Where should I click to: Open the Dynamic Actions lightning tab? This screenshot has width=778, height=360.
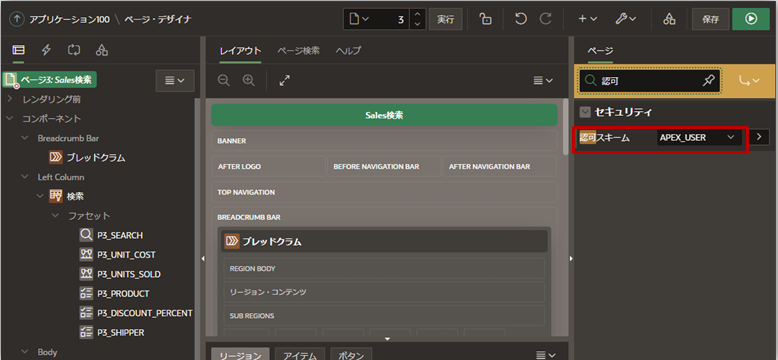coord(46,50)
